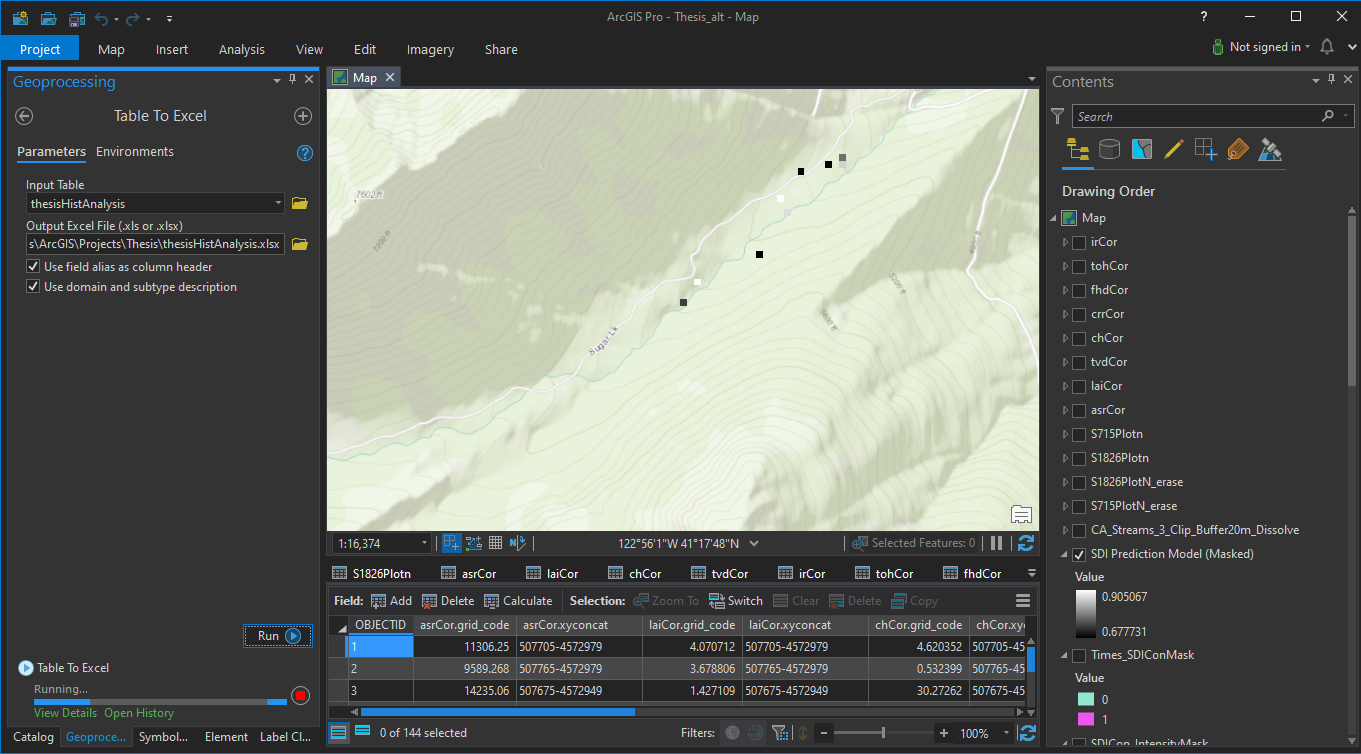Open coordinate display format dropdown

754,543
